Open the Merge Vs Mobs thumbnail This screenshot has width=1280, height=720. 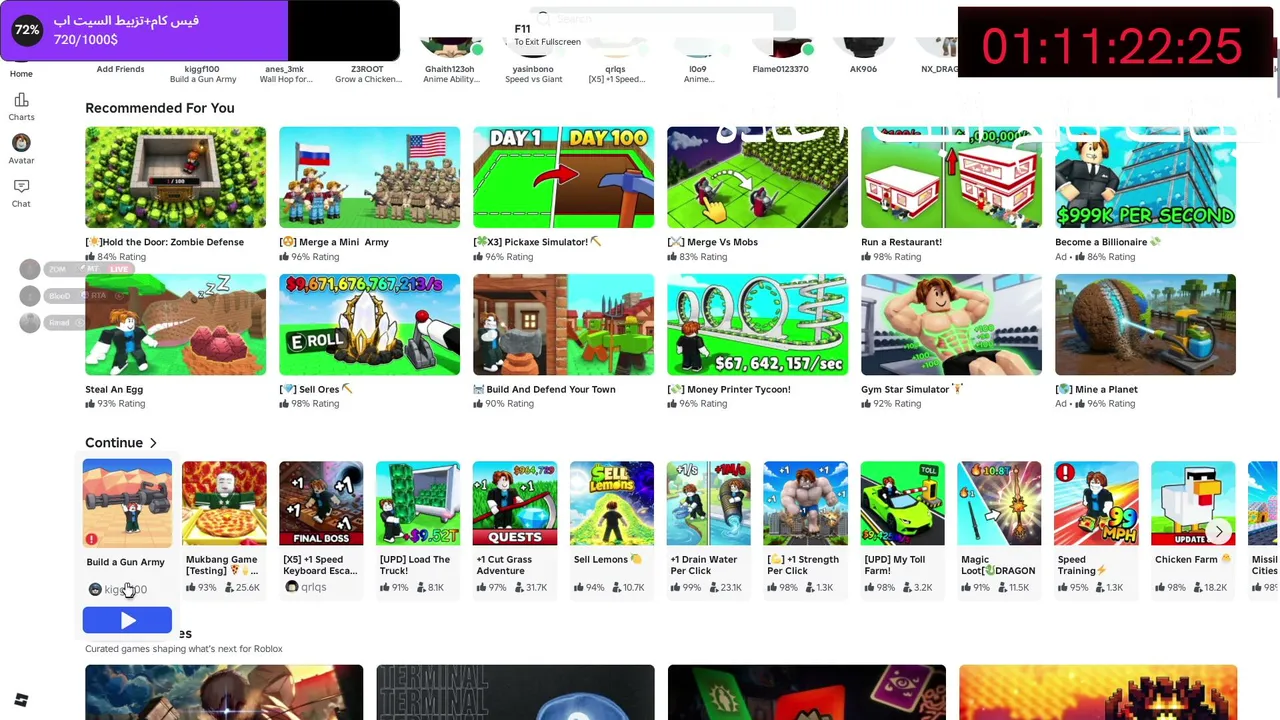pos(757,177)
